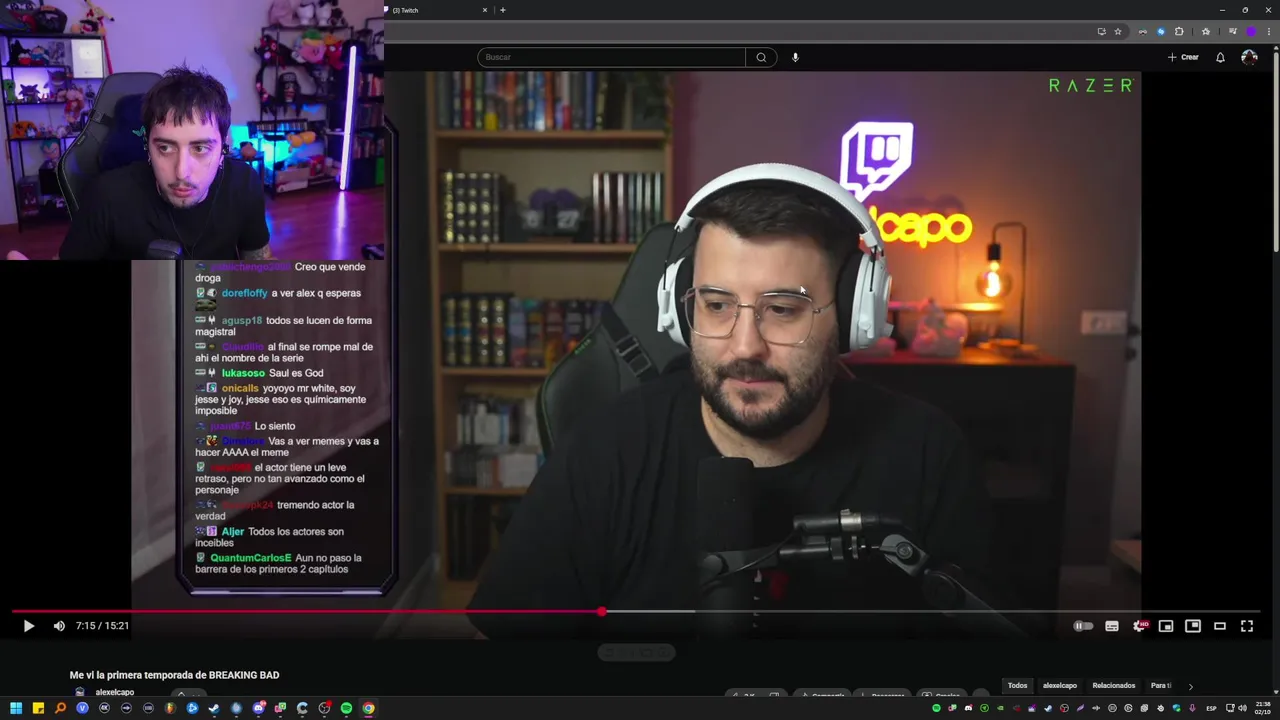Play the paused video
This screenshot has width=1280, height=720.
point(28,626)
